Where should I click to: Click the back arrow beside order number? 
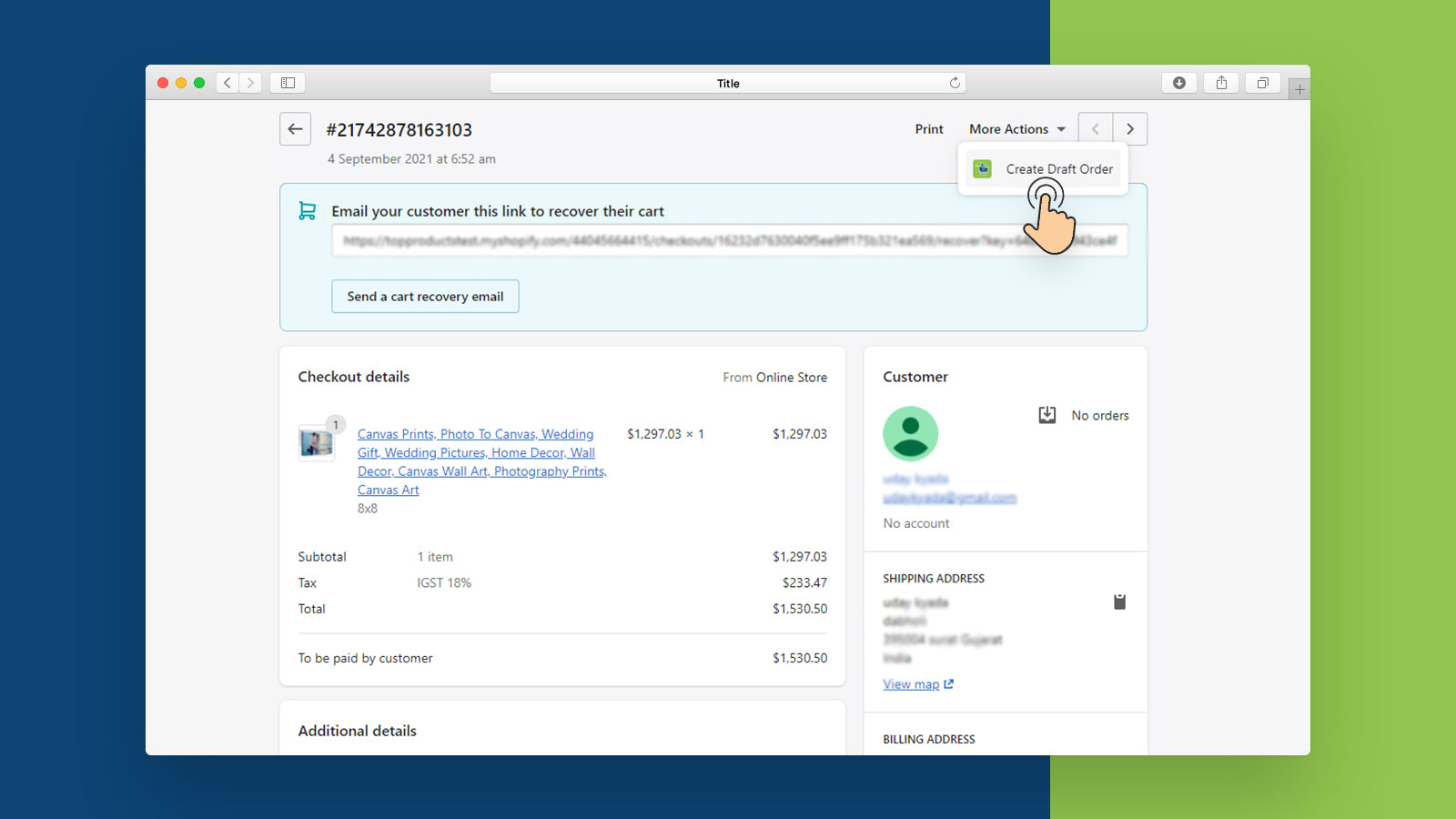coord(295,129)
